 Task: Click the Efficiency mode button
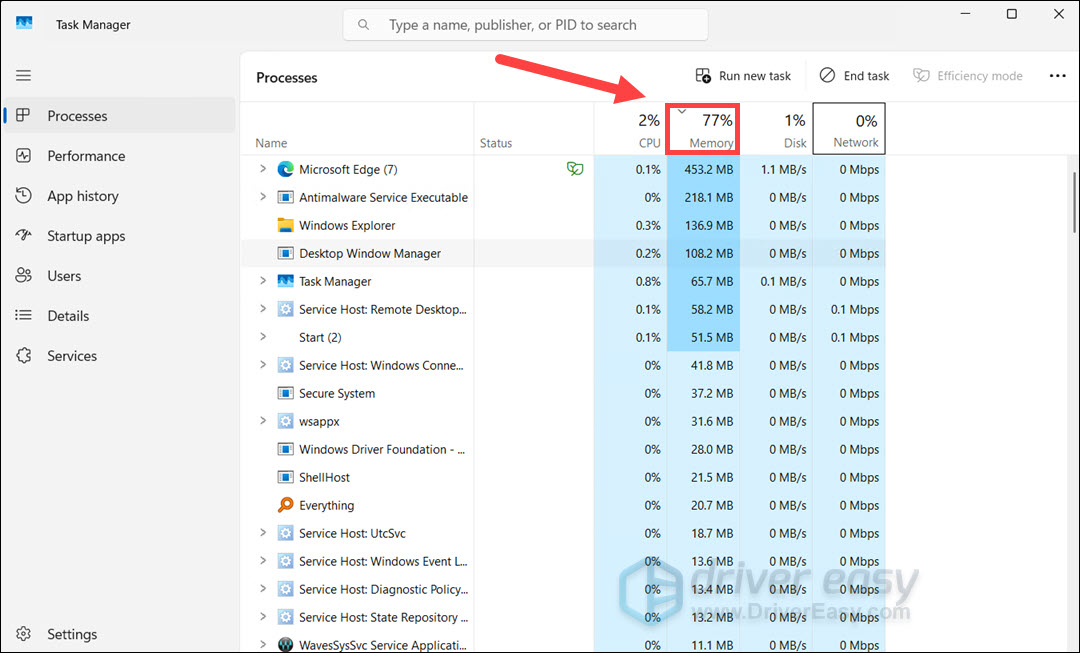[x=968, y=76]
